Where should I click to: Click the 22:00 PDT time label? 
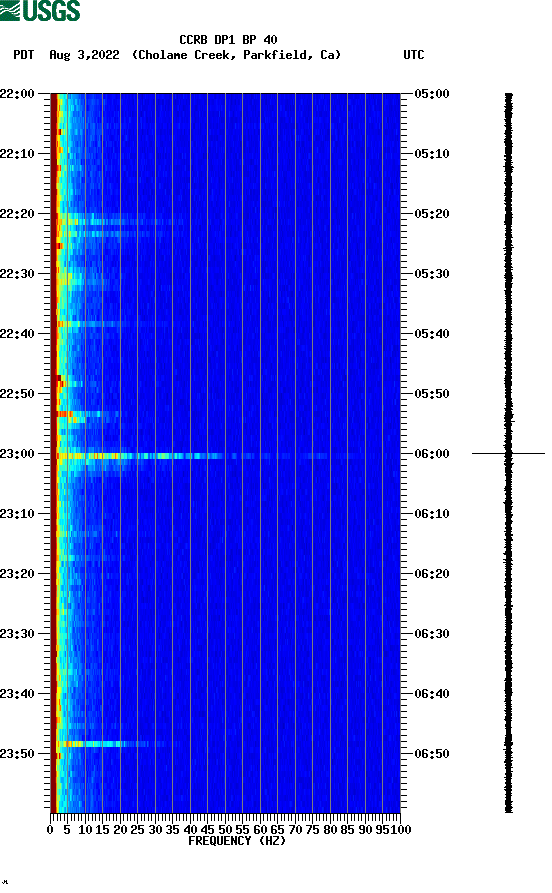(17, 93)
